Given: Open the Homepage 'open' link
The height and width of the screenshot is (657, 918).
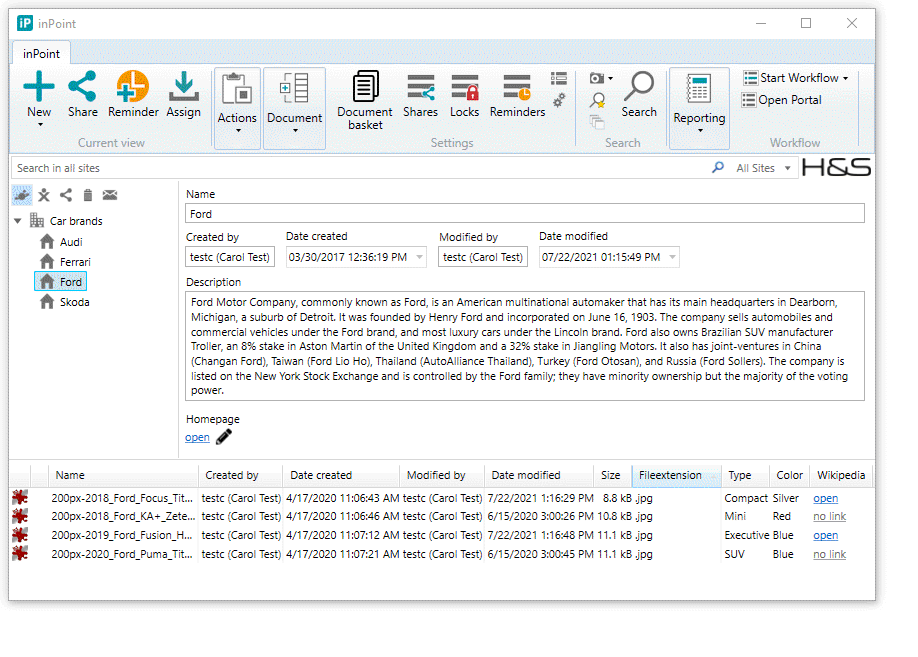Looking at the screenshot, I should coord(197,437).
